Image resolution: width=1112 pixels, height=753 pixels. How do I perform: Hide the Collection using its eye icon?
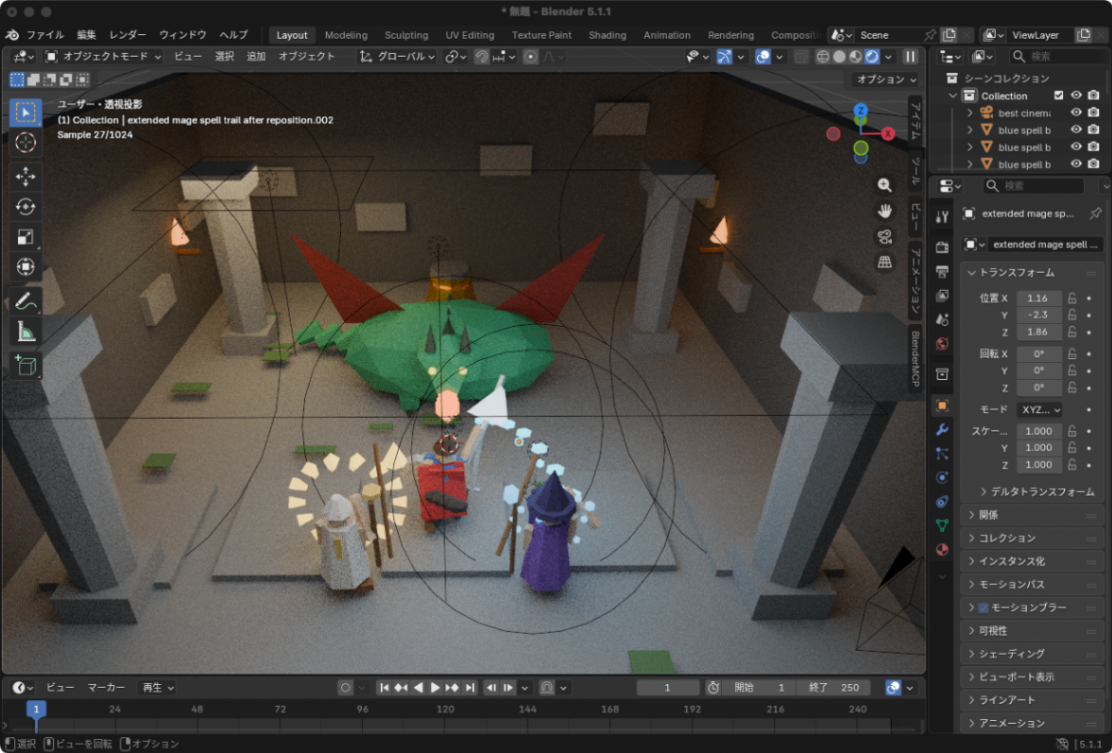tap(1076, 96)
